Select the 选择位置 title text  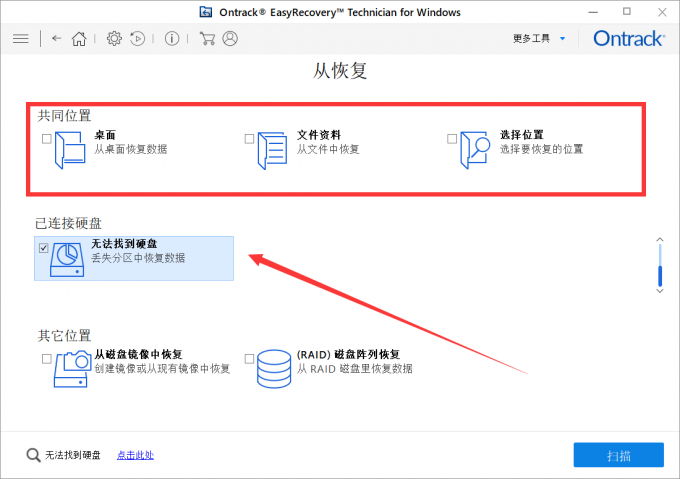point(522,135)
